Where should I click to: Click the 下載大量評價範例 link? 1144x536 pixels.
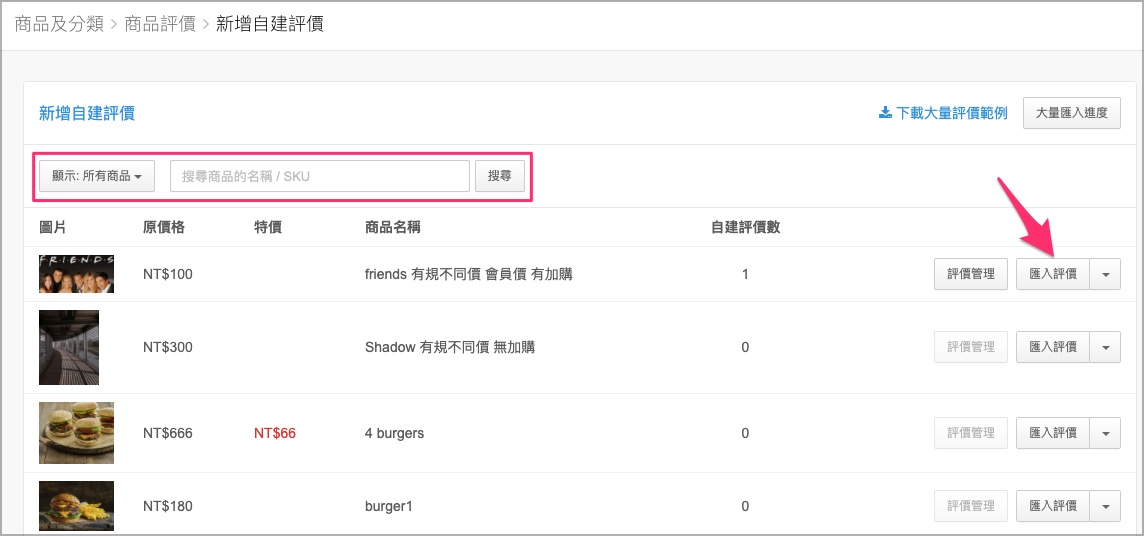(x=951, y=113)
